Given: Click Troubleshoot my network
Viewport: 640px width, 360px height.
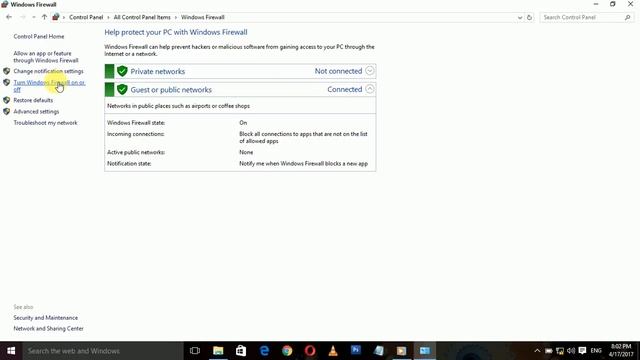Looking at the screenshot, I should point(45,123).
